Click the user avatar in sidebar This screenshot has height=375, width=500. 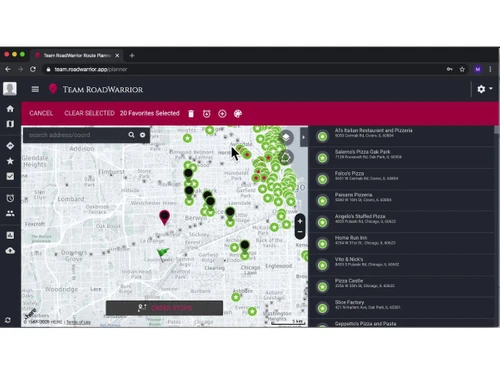pos(10,89)
